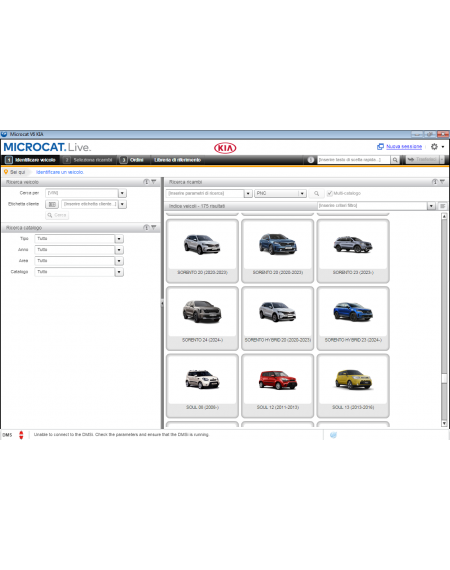Expand the Area dropdown
Screen dimensions: 450x570
tap(119, 261)
